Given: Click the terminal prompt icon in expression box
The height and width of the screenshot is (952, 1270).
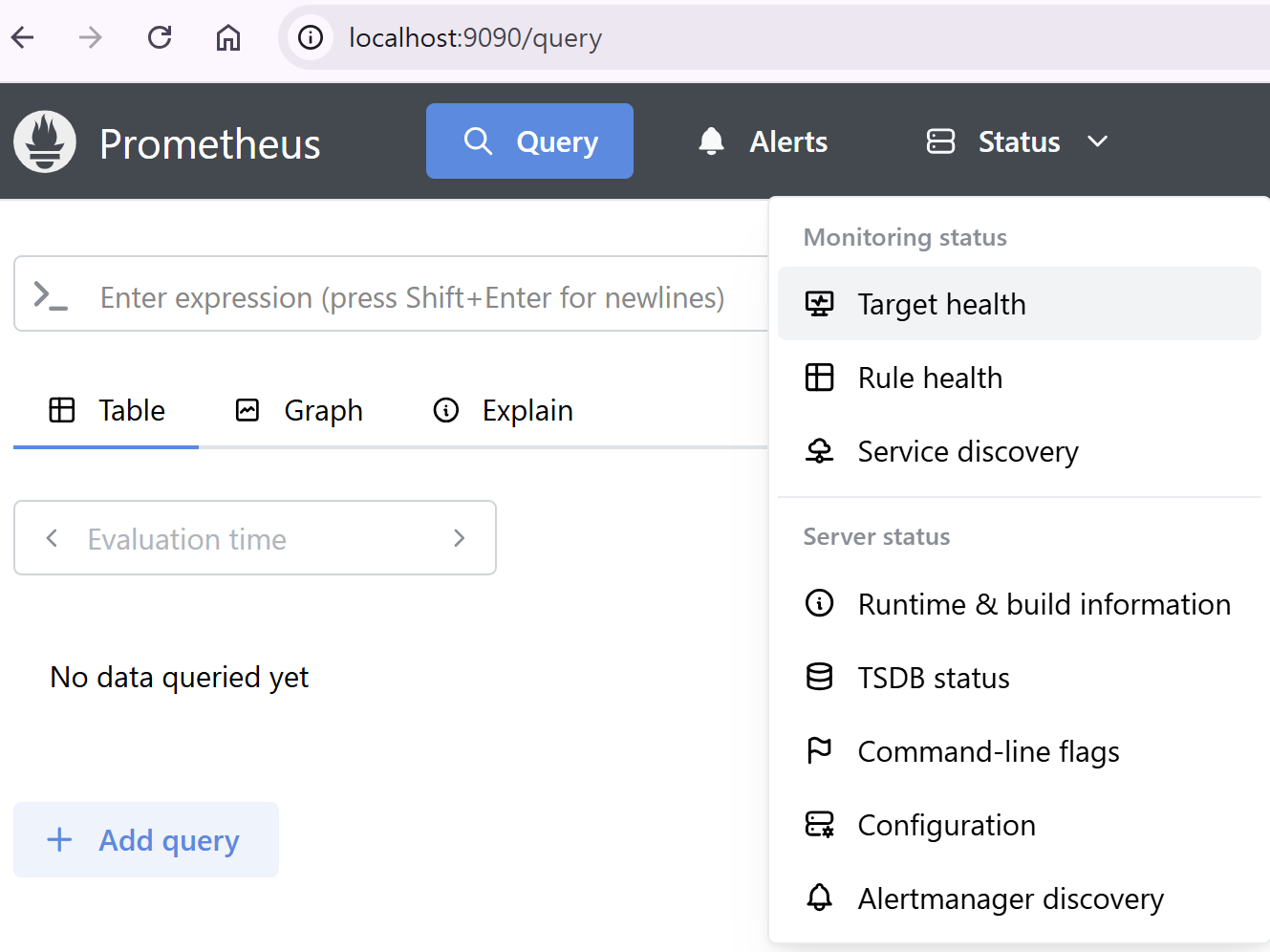Looking at the screenshot, I should click(51, 295).
